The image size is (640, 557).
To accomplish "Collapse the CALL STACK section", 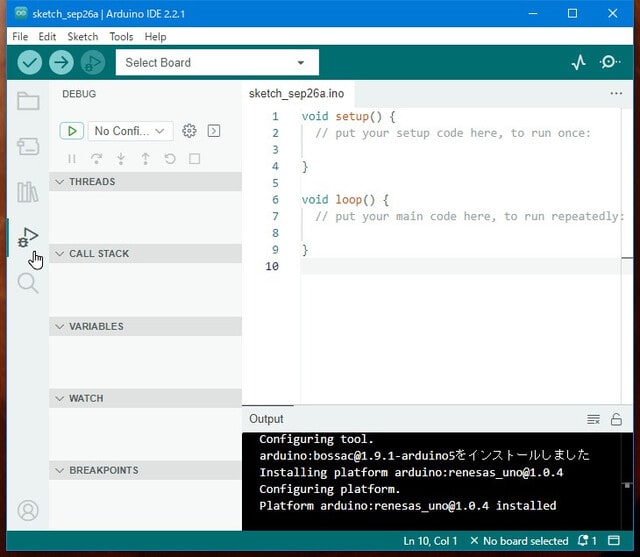I will tap(145, 253).
